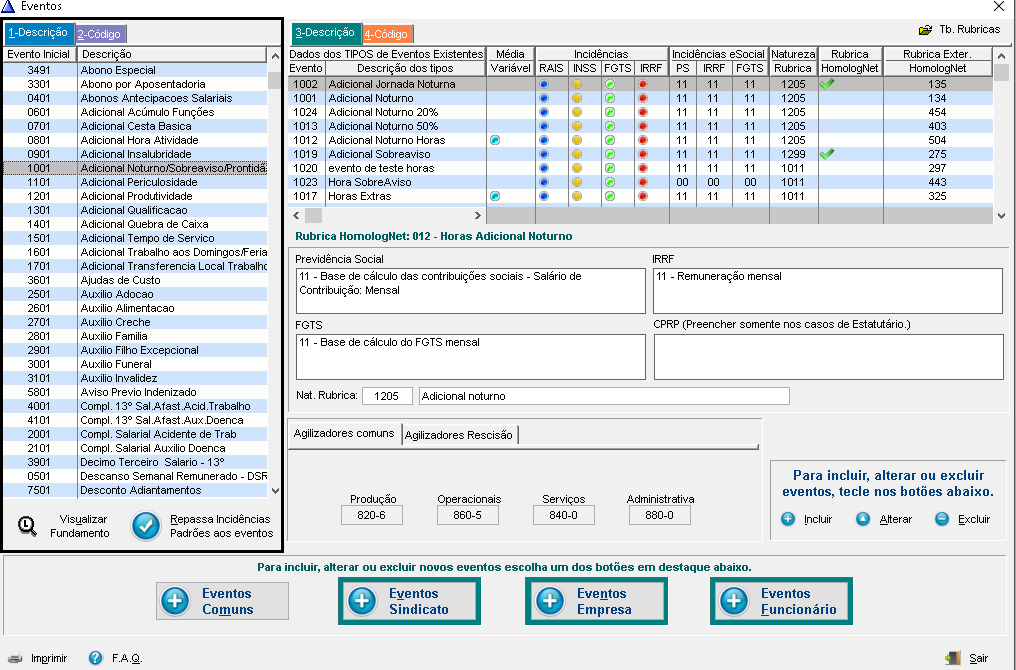Toggle HomologNet checkmark on Adicional Sobreaviso row
1016x670 pixels.
[x=827, y=154]
